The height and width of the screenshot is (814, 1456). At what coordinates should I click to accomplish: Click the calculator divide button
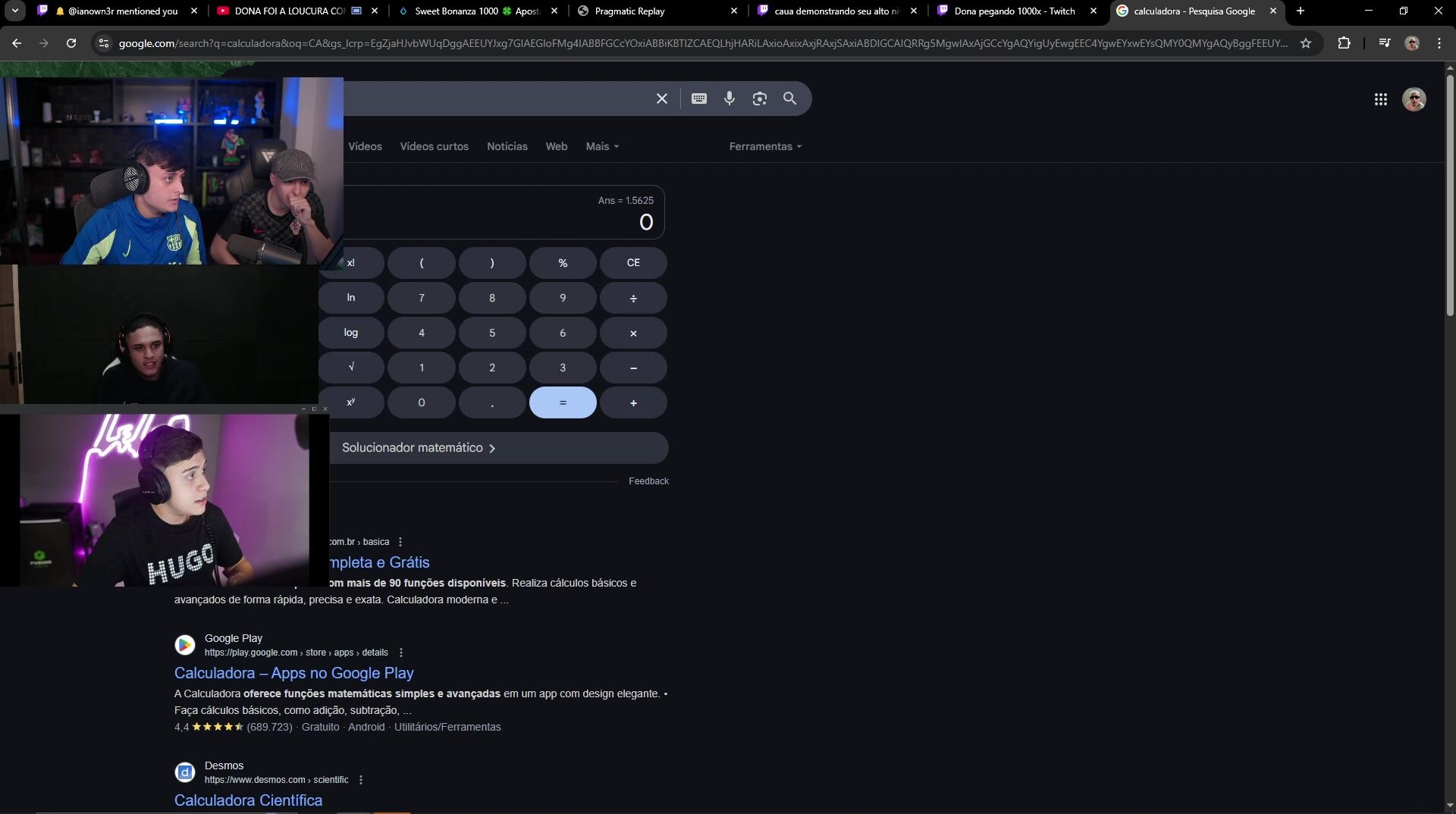pos(633,298)
